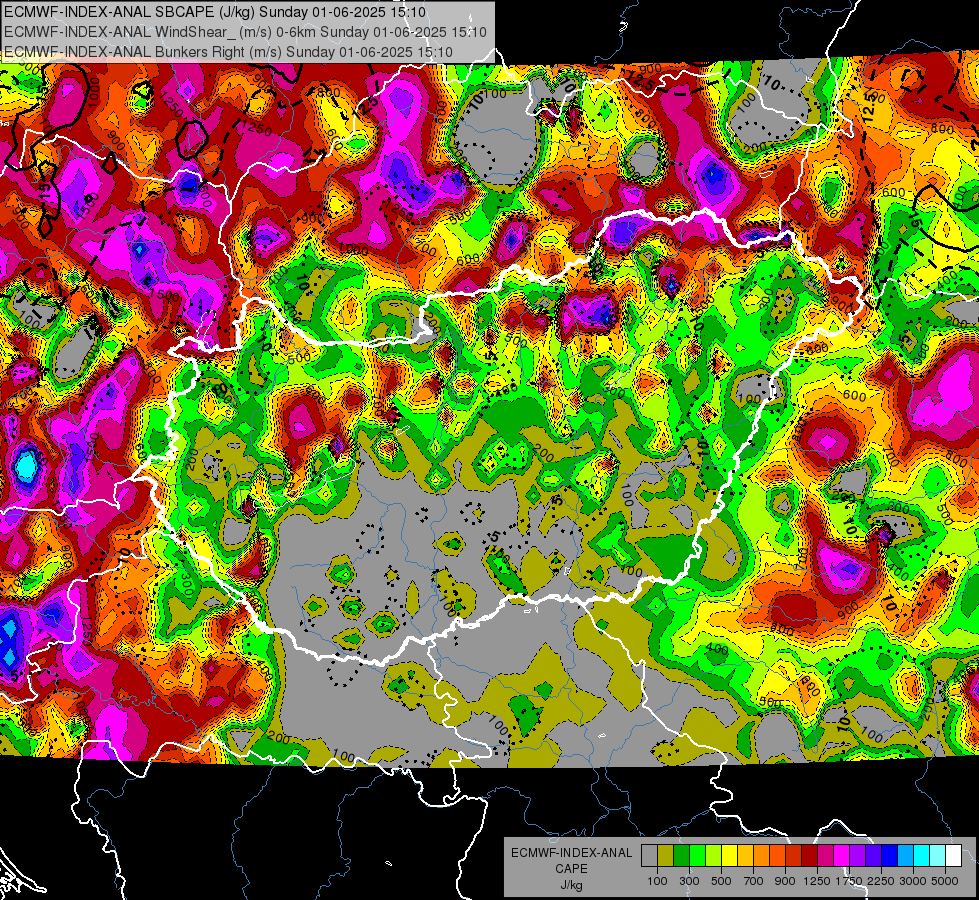Click the violet purple legend swatch
The image size is (979, 900).
pos(858,855)
